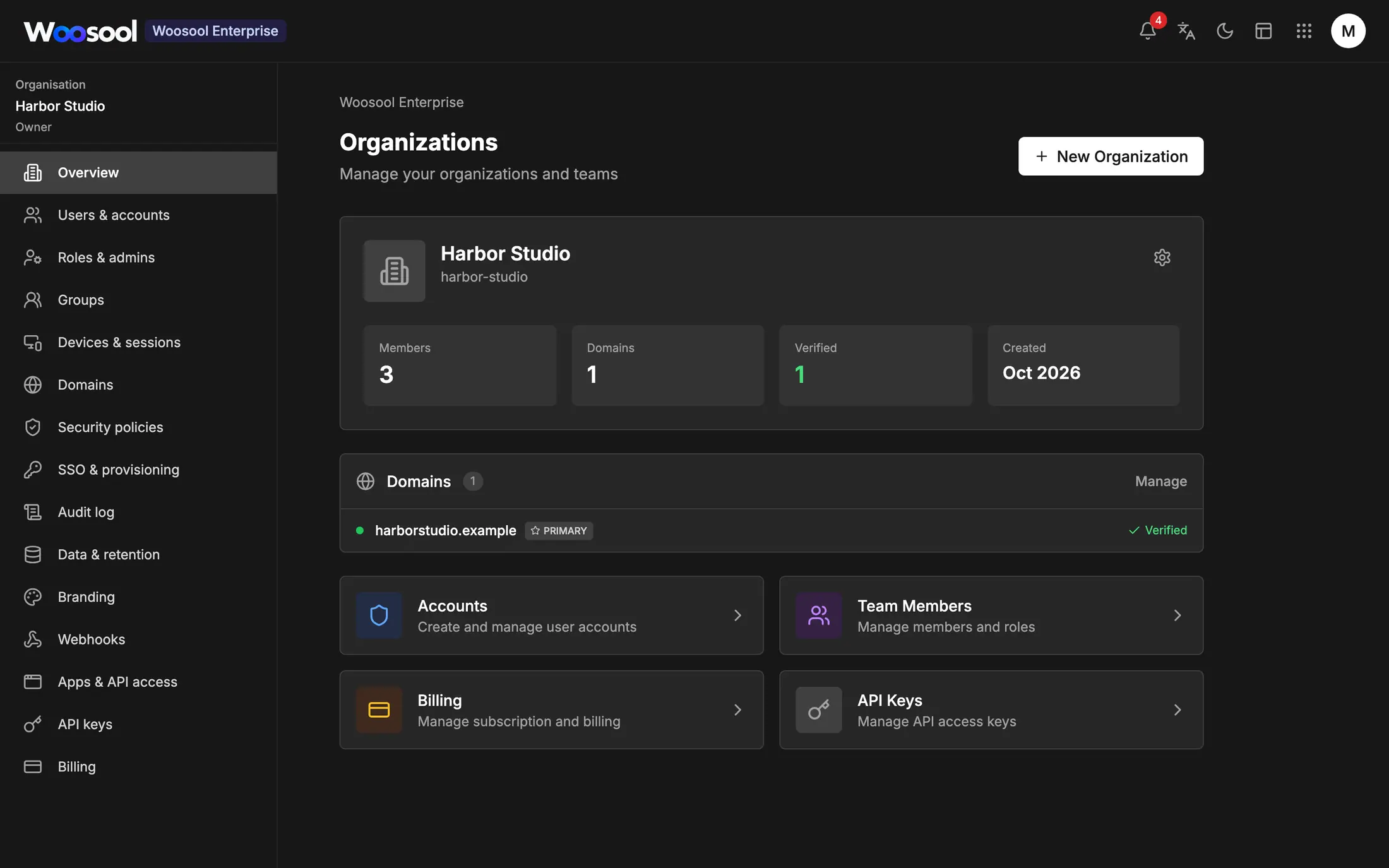Click the PRIMARY star badge
The width and height of the screenshot is (1389, 868).
click(x=559, y=531)
